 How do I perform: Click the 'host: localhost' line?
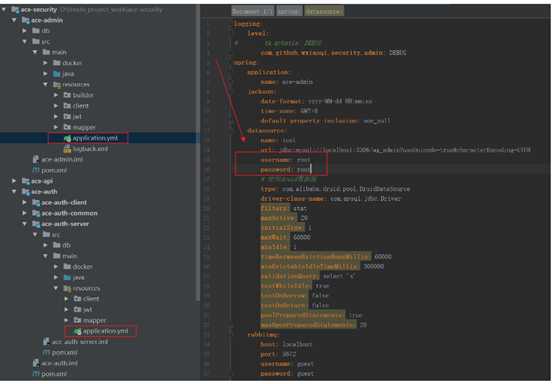tap(286, 344)
